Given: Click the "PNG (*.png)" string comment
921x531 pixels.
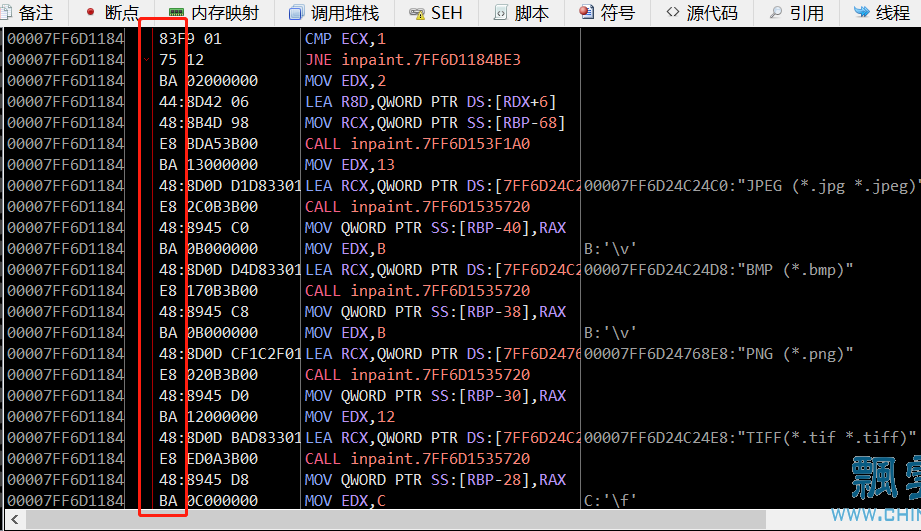Looking at the screenshot, I should click(718, 354).
